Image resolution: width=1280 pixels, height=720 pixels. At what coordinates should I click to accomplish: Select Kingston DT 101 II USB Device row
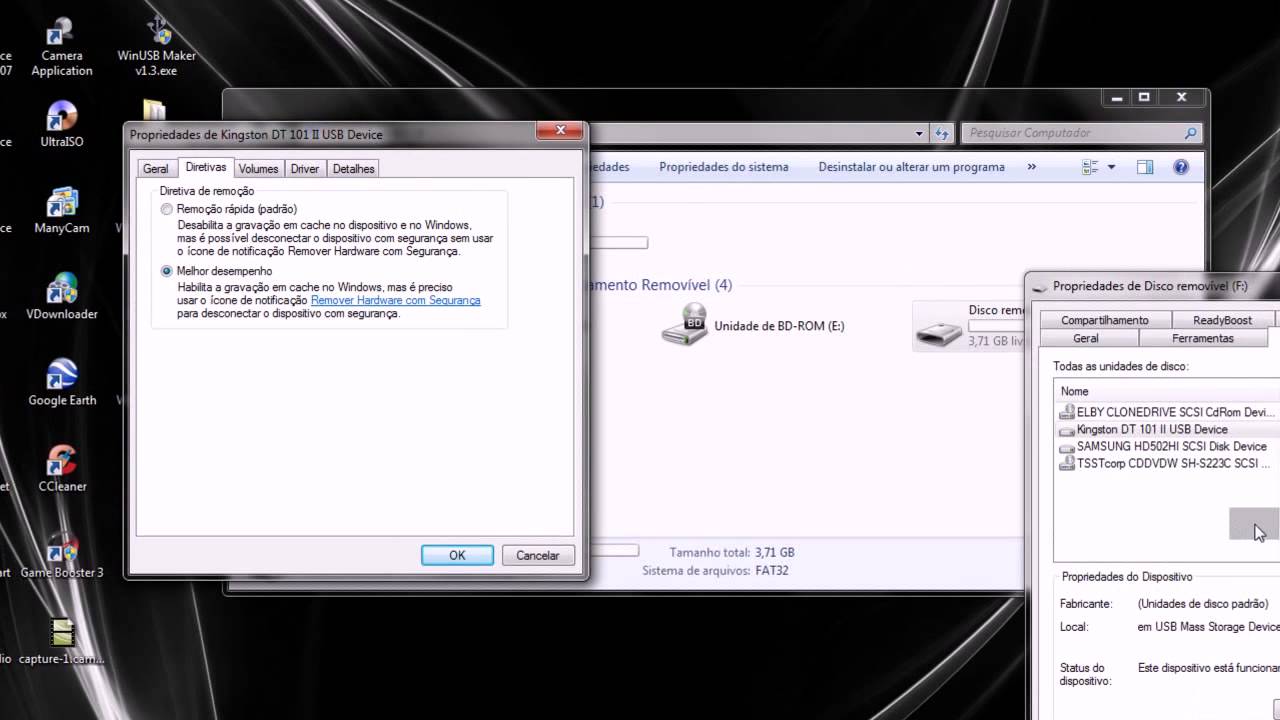click(1168, 429)
